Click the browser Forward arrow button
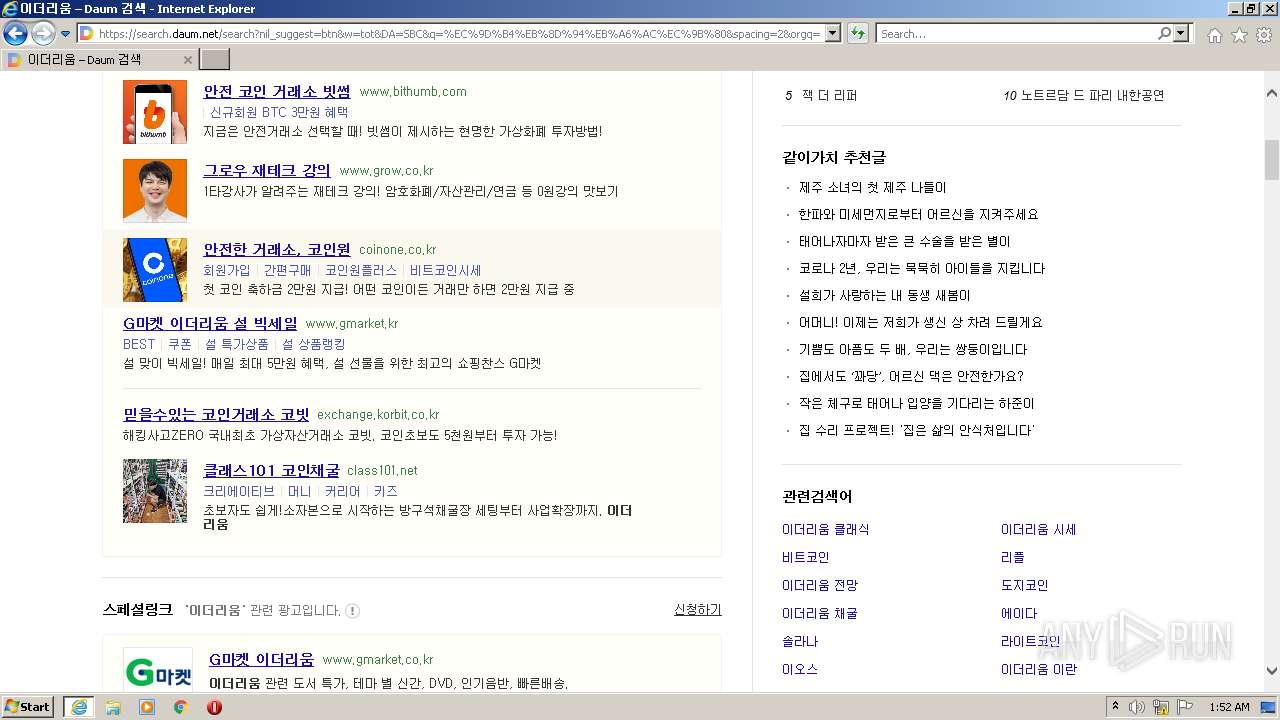This screenshot has height=720, width=1280. pos(43,34)
